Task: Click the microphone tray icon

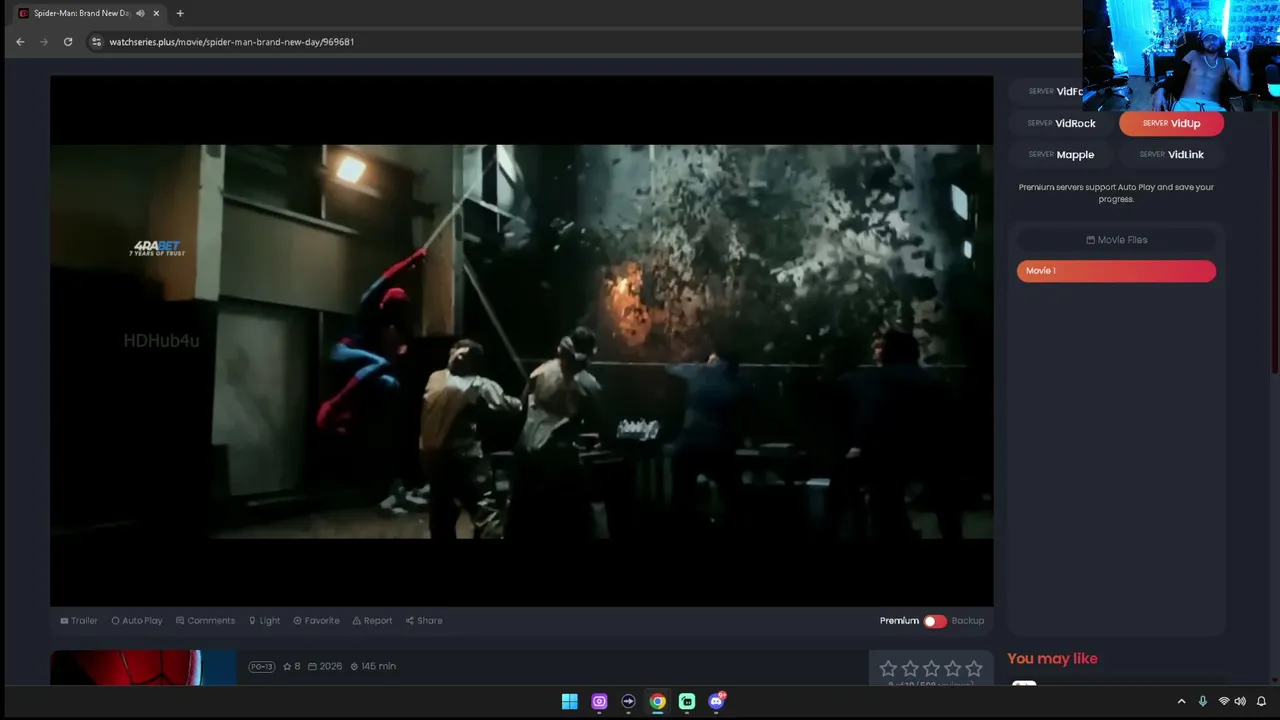Action: tap(1203, 702)
